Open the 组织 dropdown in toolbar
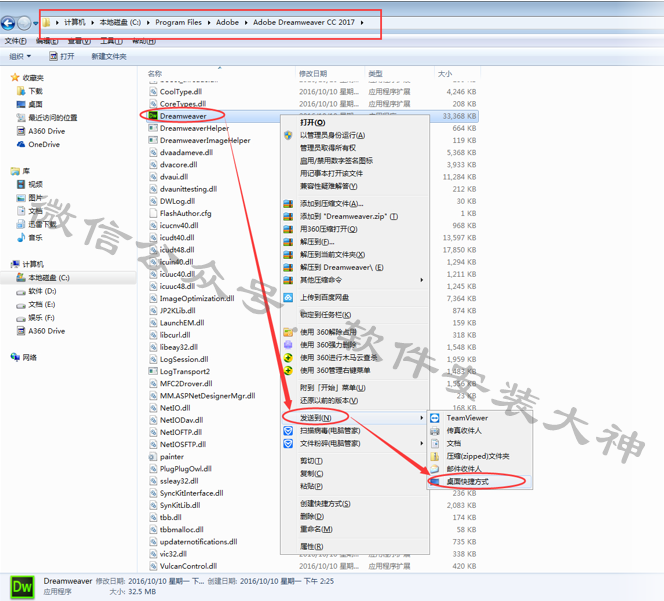664x601 pixels. (20, 56)
